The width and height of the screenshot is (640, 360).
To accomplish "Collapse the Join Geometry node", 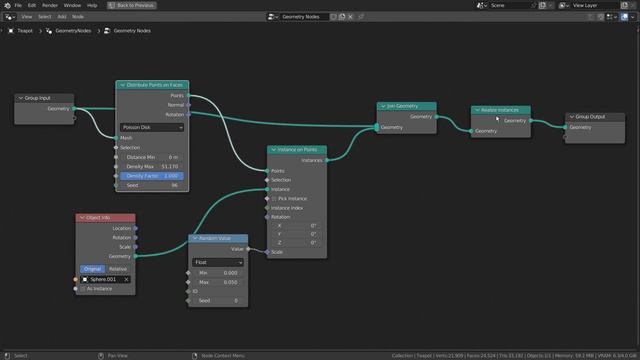I will tap(383, 106).
